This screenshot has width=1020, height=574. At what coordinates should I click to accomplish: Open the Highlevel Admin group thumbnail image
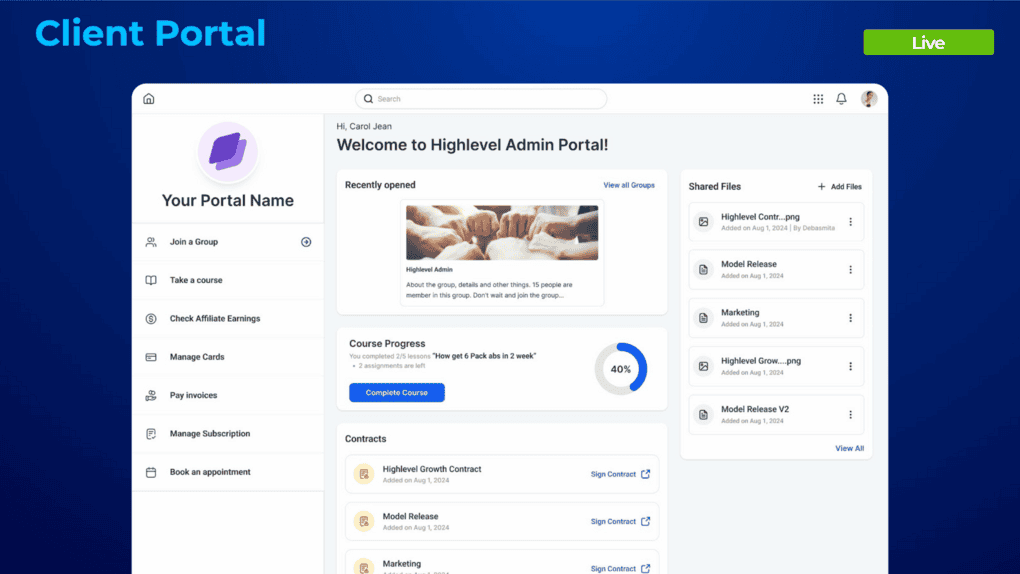tap(502, 233)
